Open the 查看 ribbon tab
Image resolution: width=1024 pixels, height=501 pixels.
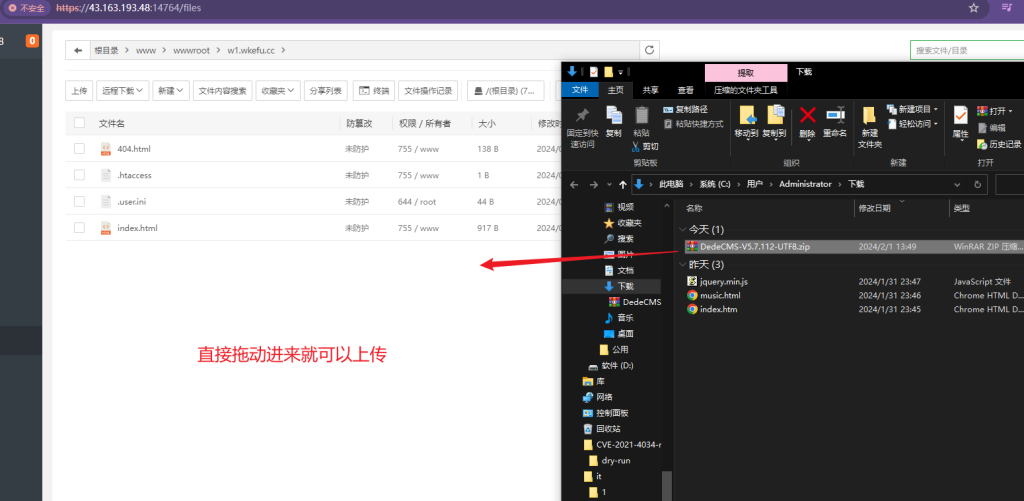tap(685, 90)
